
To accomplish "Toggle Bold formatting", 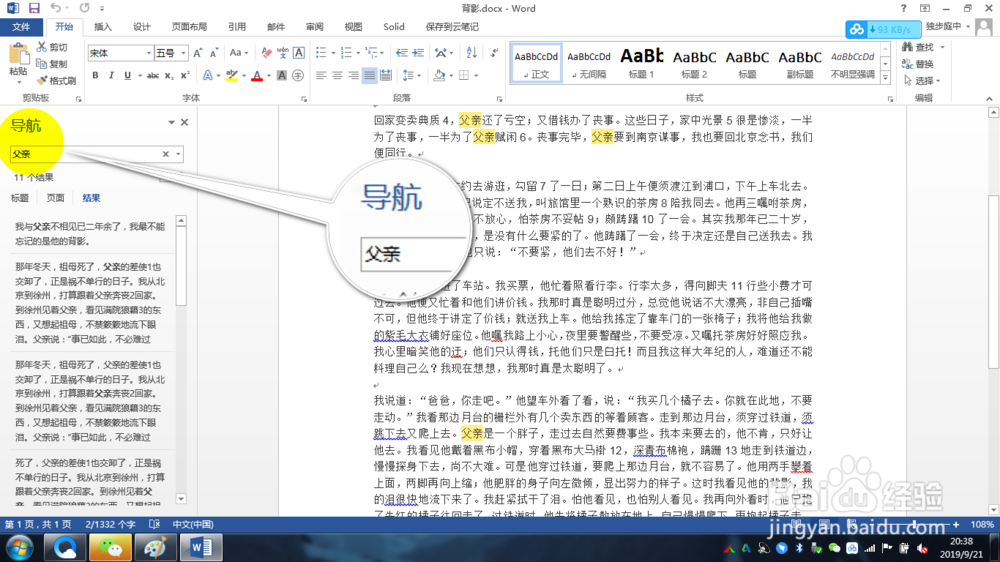I will coord(95,75).
